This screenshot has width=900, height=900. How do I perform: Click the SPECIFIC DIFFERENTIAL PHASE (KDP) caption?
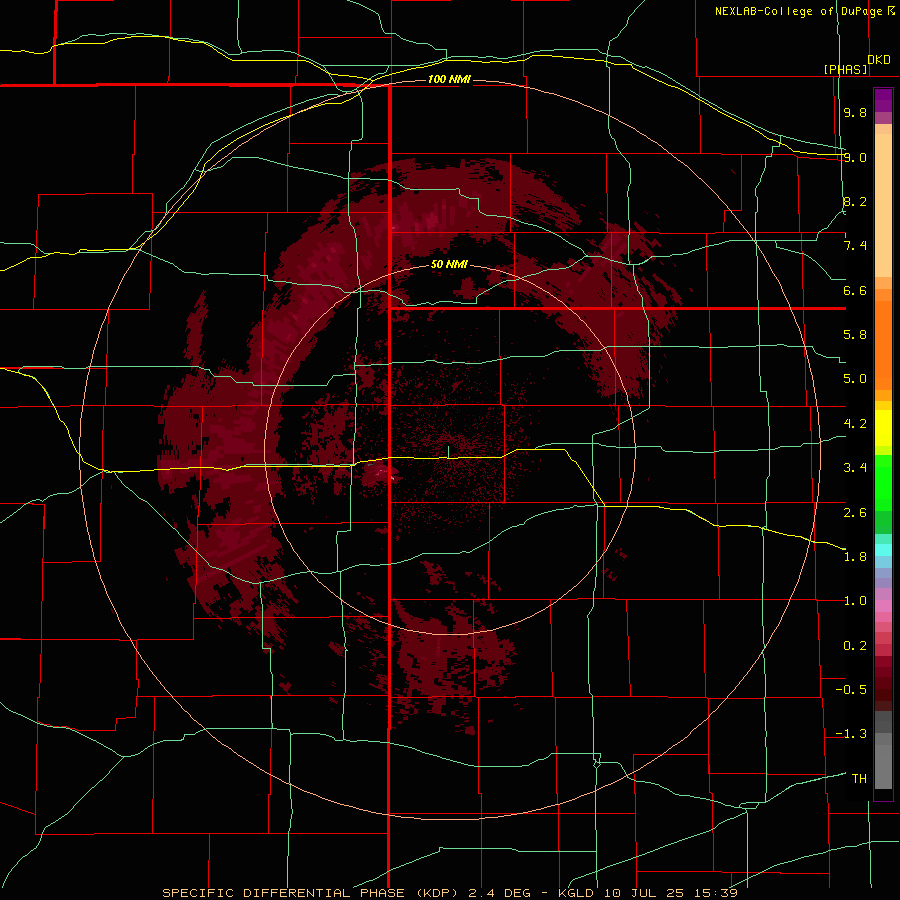pyautogui.click(x=312, y=893)
